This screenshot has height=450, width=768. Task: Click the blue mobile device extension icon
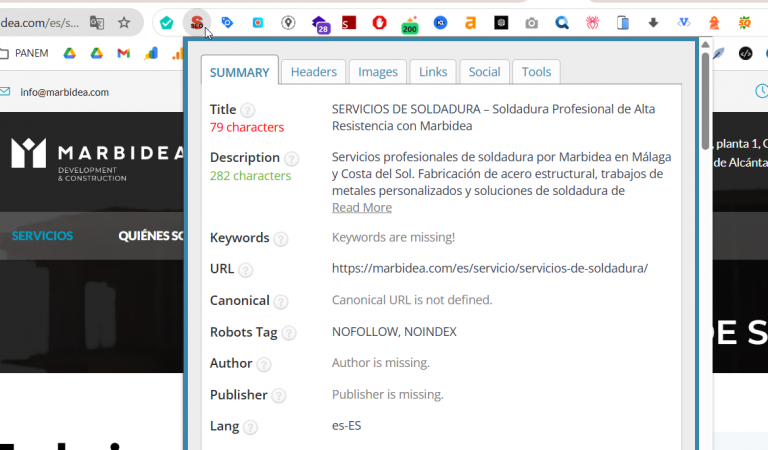point(623,23)
